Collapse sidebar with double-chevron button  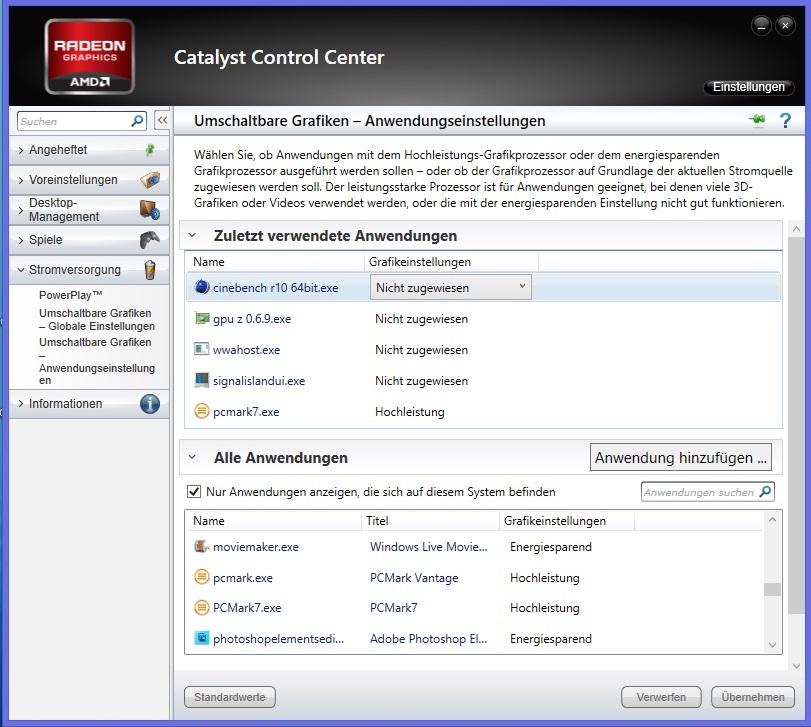click(x=162, y=120)
